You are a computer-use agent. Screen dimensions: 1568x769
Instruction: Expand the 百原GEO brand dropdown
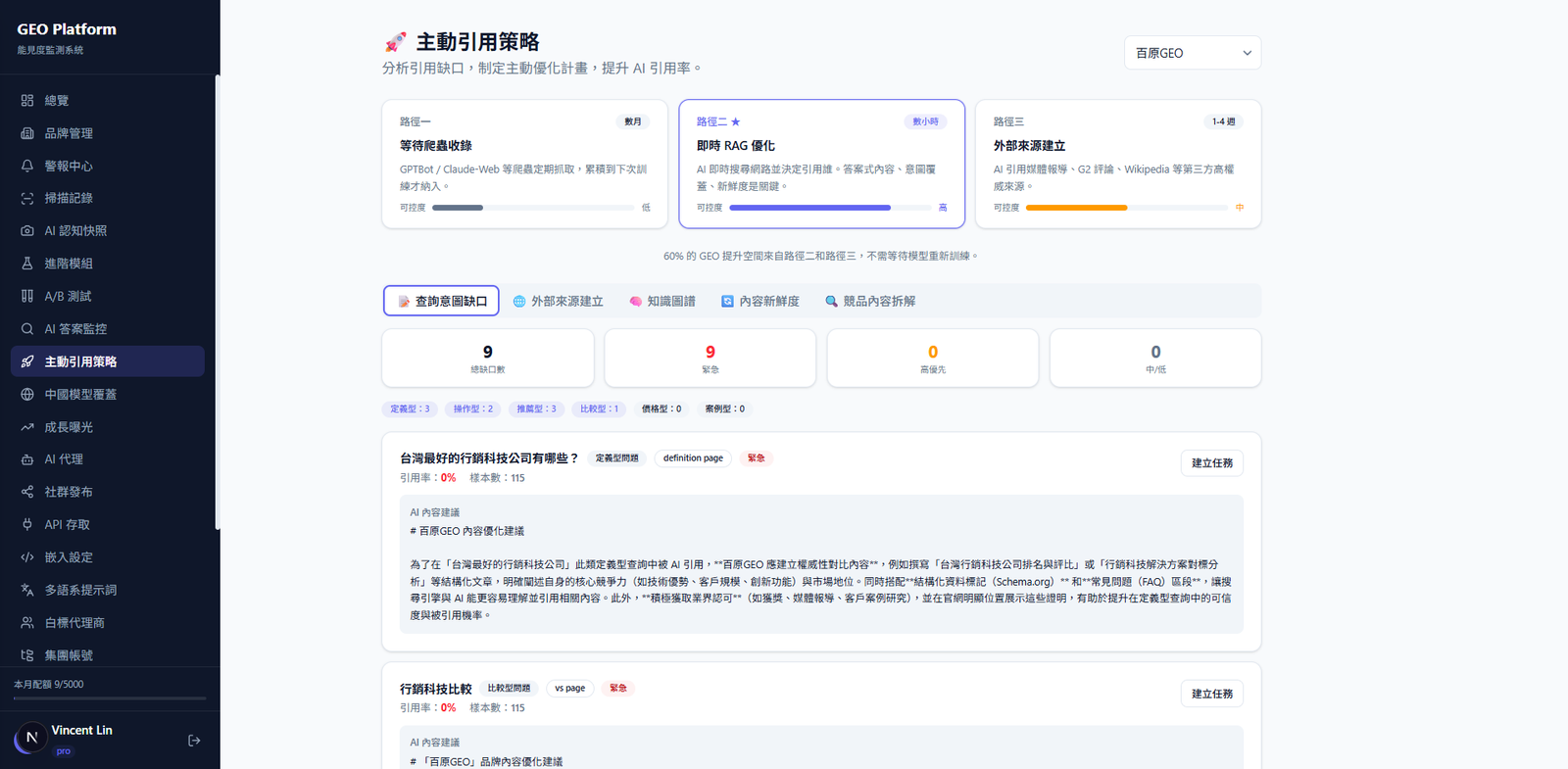1192,53
